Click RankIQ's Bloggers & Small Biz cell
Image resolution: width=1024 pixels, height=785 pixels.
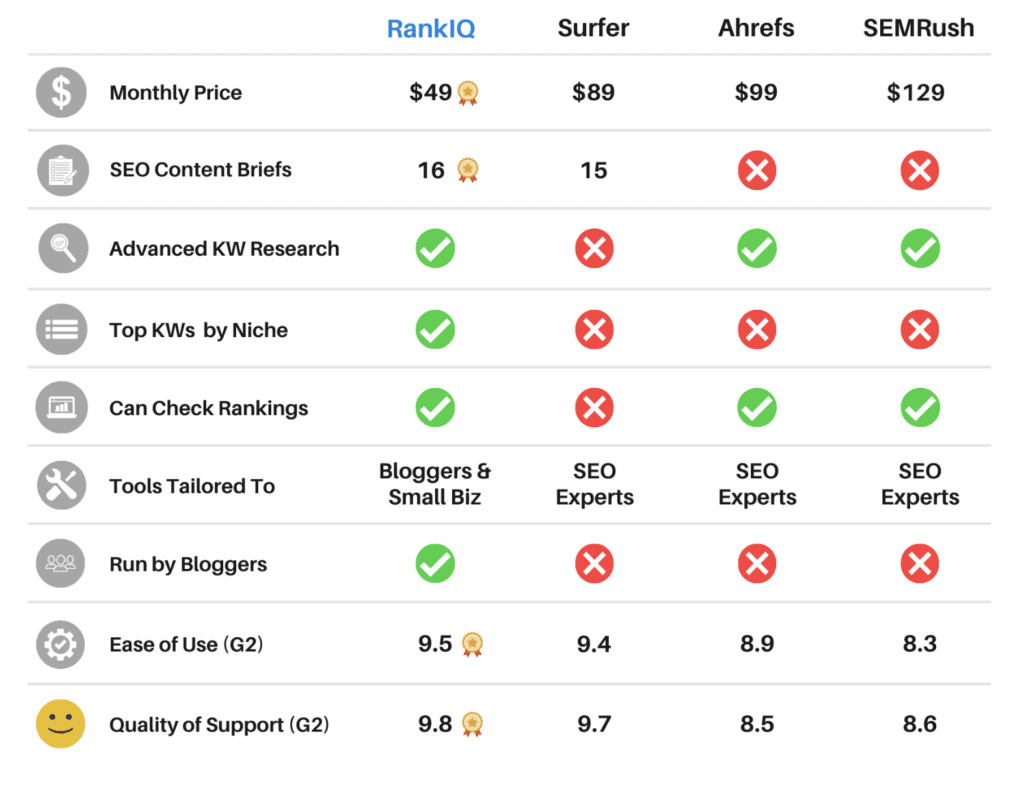435,484
